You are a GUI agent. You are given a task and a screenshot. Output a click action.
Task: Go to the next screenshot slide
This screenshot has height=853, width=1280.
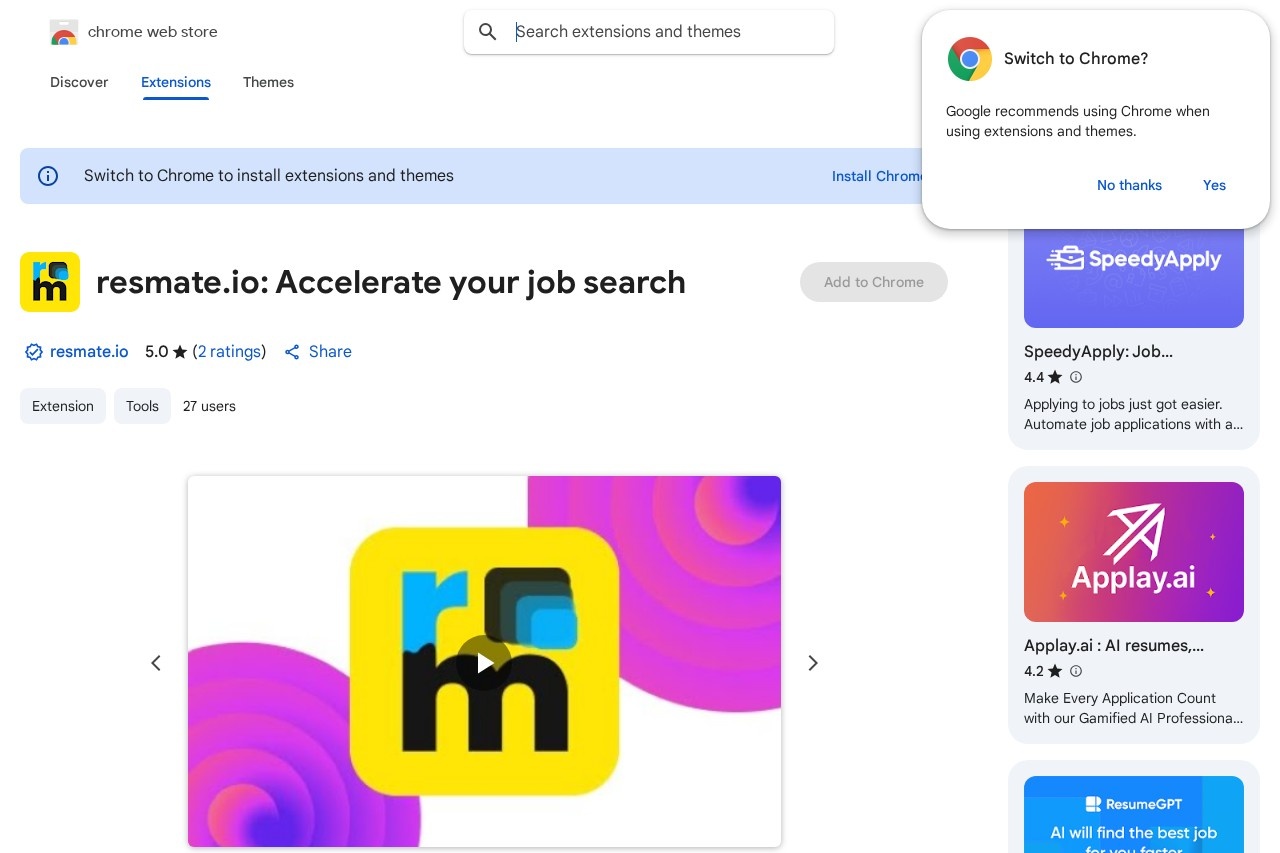pyautogui.click(x=813, y=663)
